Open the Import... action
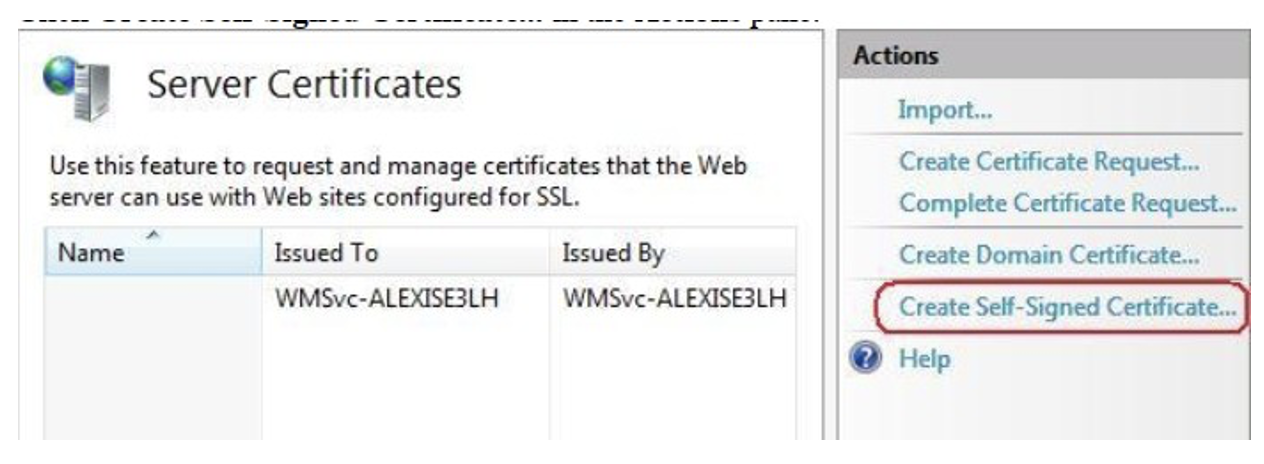Viewport: 1264px width, 464px height. [x=945, y=109]
